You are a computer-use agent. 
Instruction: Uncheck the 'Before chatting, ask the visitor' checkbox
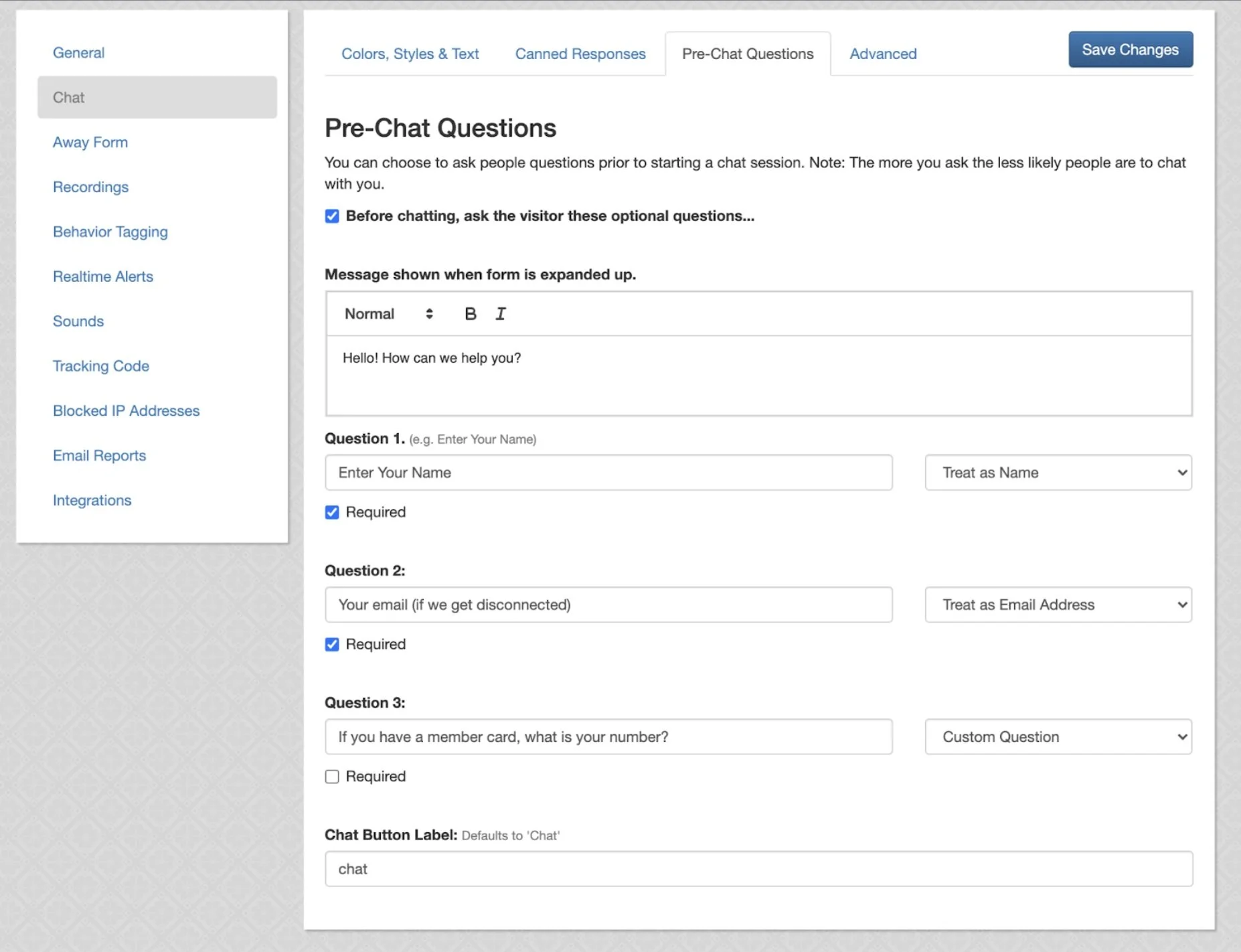tap(332, 216)
